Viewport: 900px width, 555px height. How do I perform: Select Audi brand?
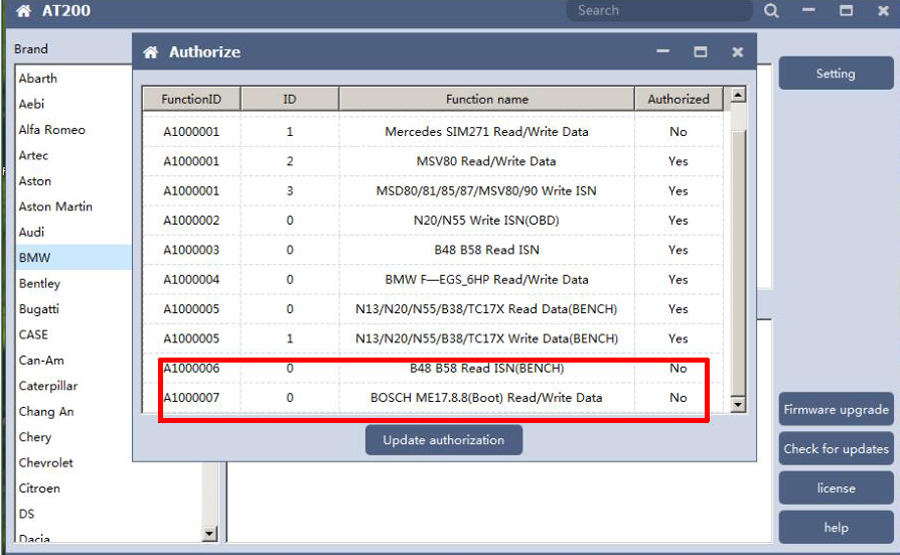tap(31, 232)
